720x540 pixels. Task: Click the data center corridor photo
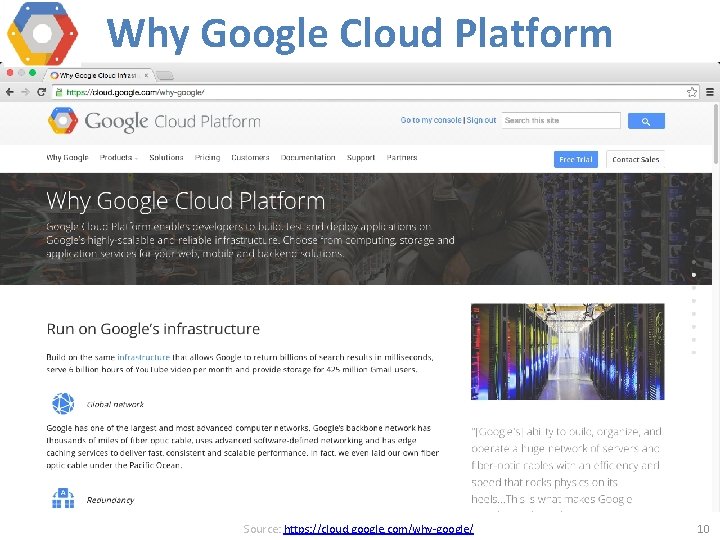point(568,351)
